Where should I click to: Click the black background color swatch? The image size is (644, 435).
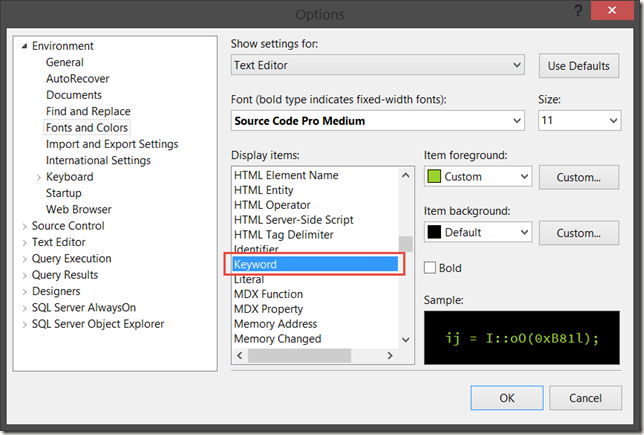click(x=434, y=232)
